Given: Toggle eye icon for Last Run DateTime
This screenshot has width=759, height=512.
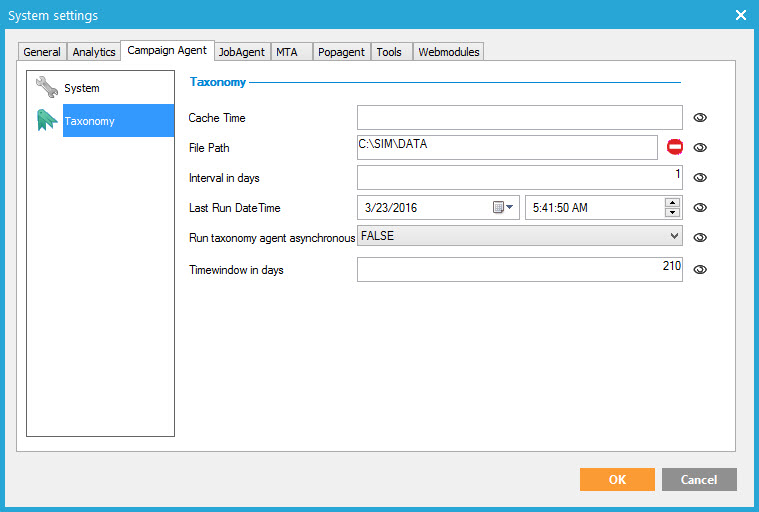Looking at the screenshot, I should [x=700, y=208].
